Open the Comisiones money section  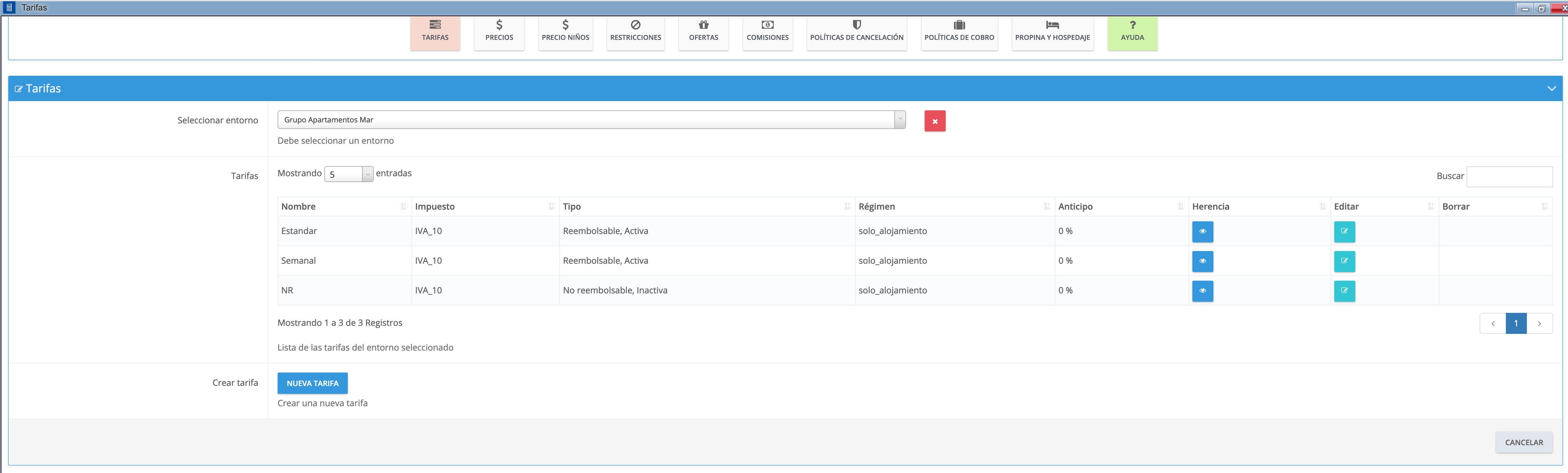tap(767, 31)
